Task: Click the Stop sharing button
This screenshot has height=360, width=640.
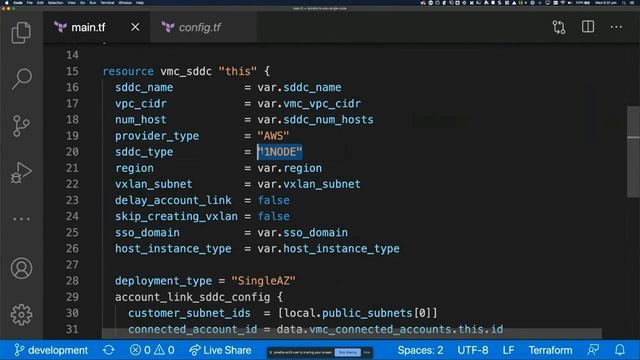Action: click(347, 352)
